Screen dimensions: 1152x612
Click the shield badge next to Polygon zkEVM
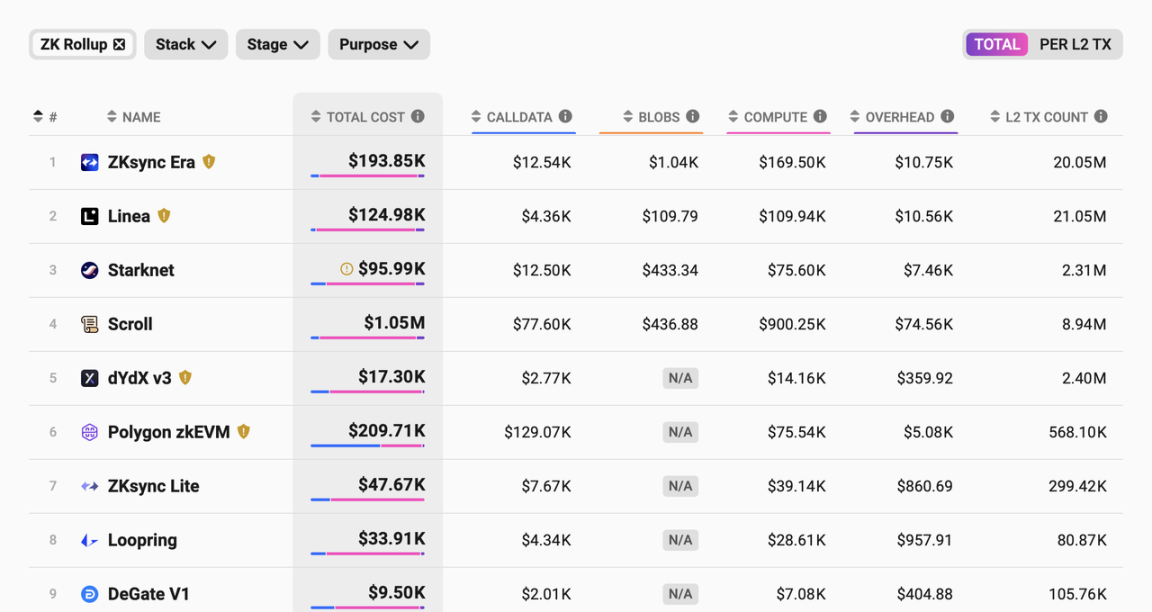244,431
